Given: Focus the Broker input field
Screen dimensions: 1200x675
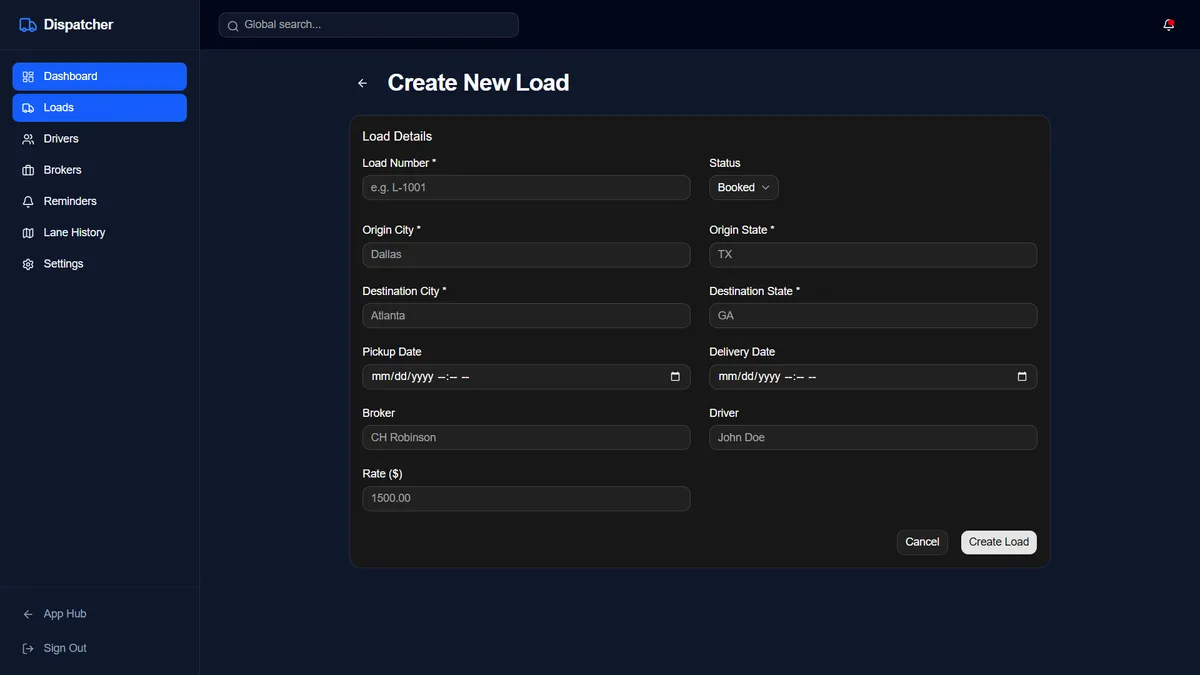Looking at the screenshot, I should pyautogui.click(x=526, y=438).
